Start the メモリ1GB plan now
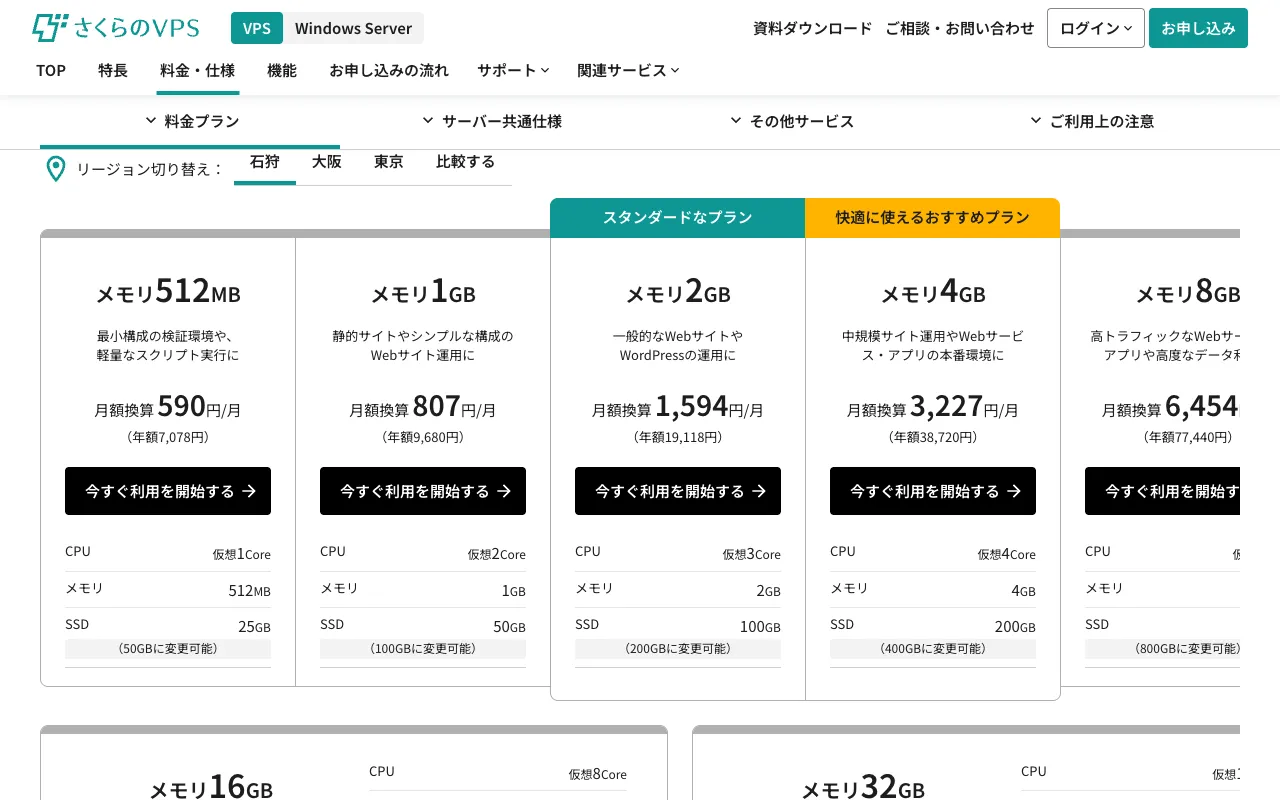The image size is (1280, 800). pyautogui.click(x=423, y=491)
